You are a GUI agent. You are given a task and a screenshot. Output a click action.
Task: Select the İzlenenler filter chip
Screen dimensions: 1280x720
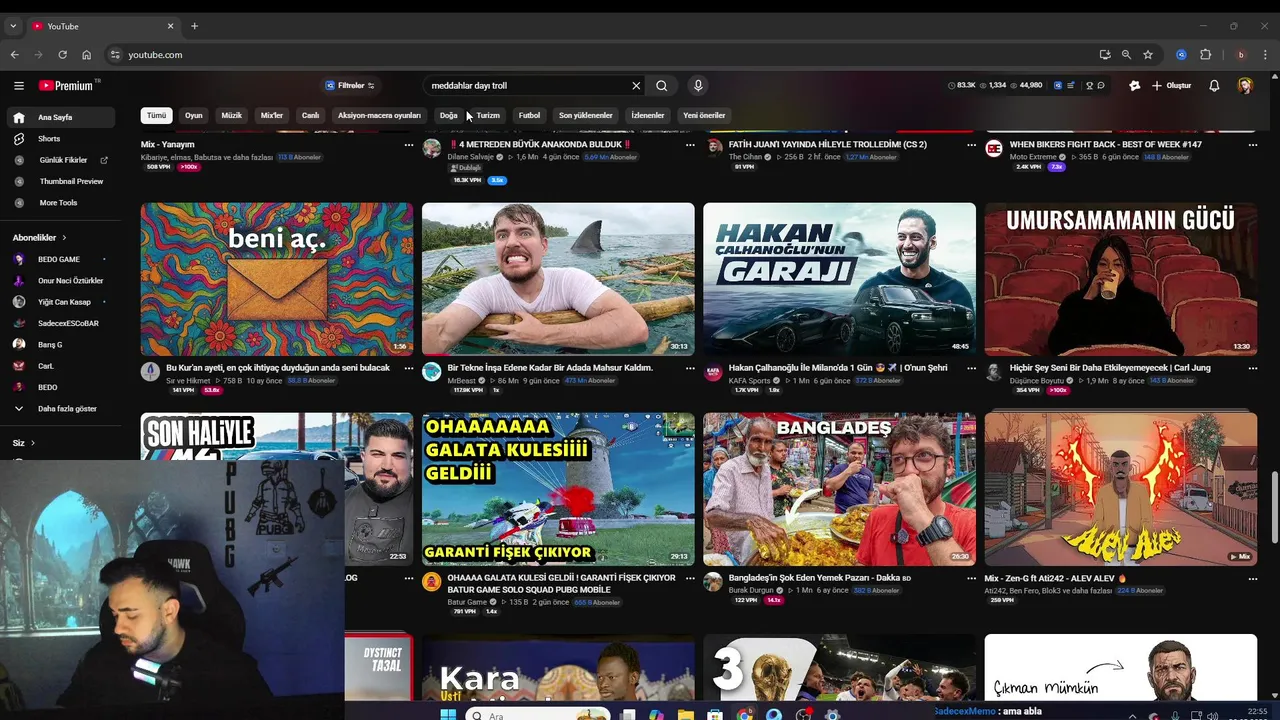point(647,115)
